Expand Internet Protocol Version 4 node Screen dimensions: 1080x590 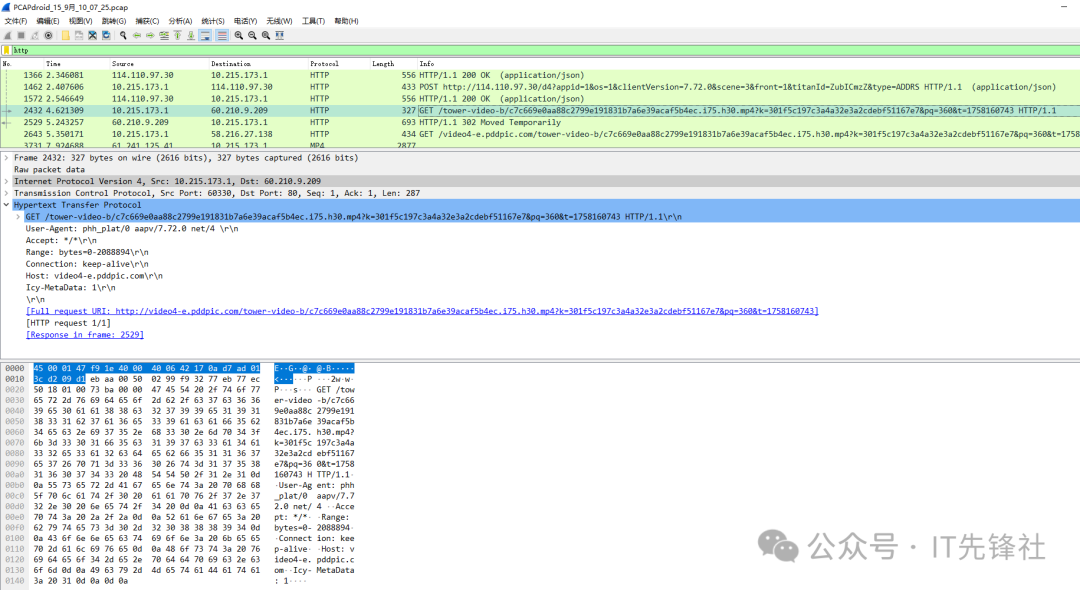point(6,181)
